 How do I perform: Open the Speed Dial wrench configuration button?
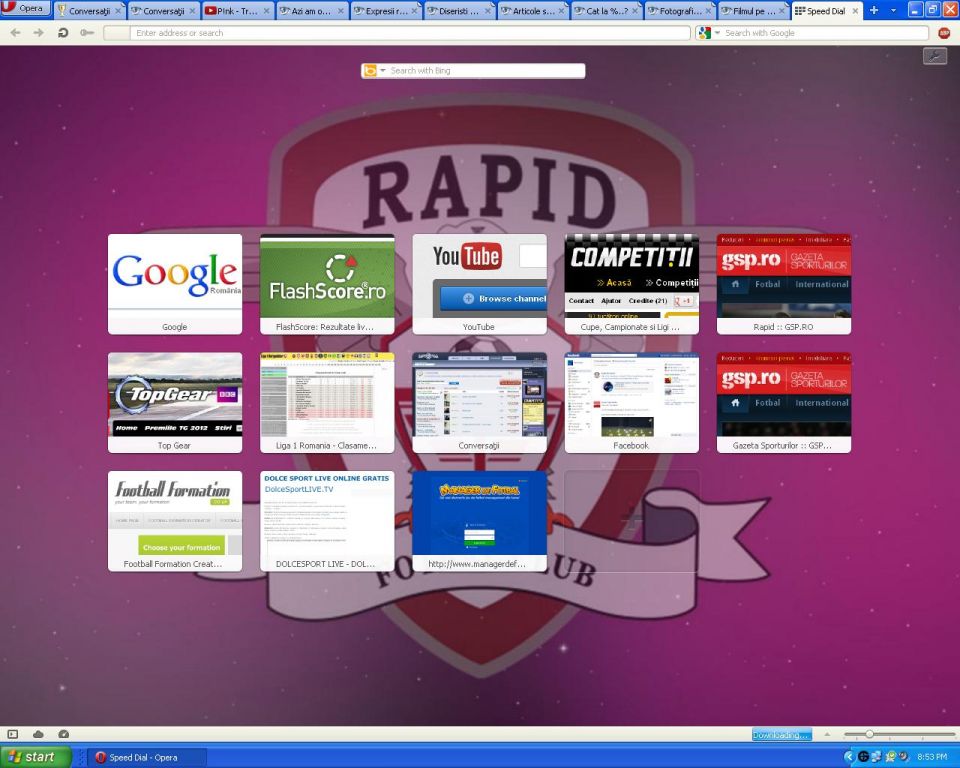[935, 56]
